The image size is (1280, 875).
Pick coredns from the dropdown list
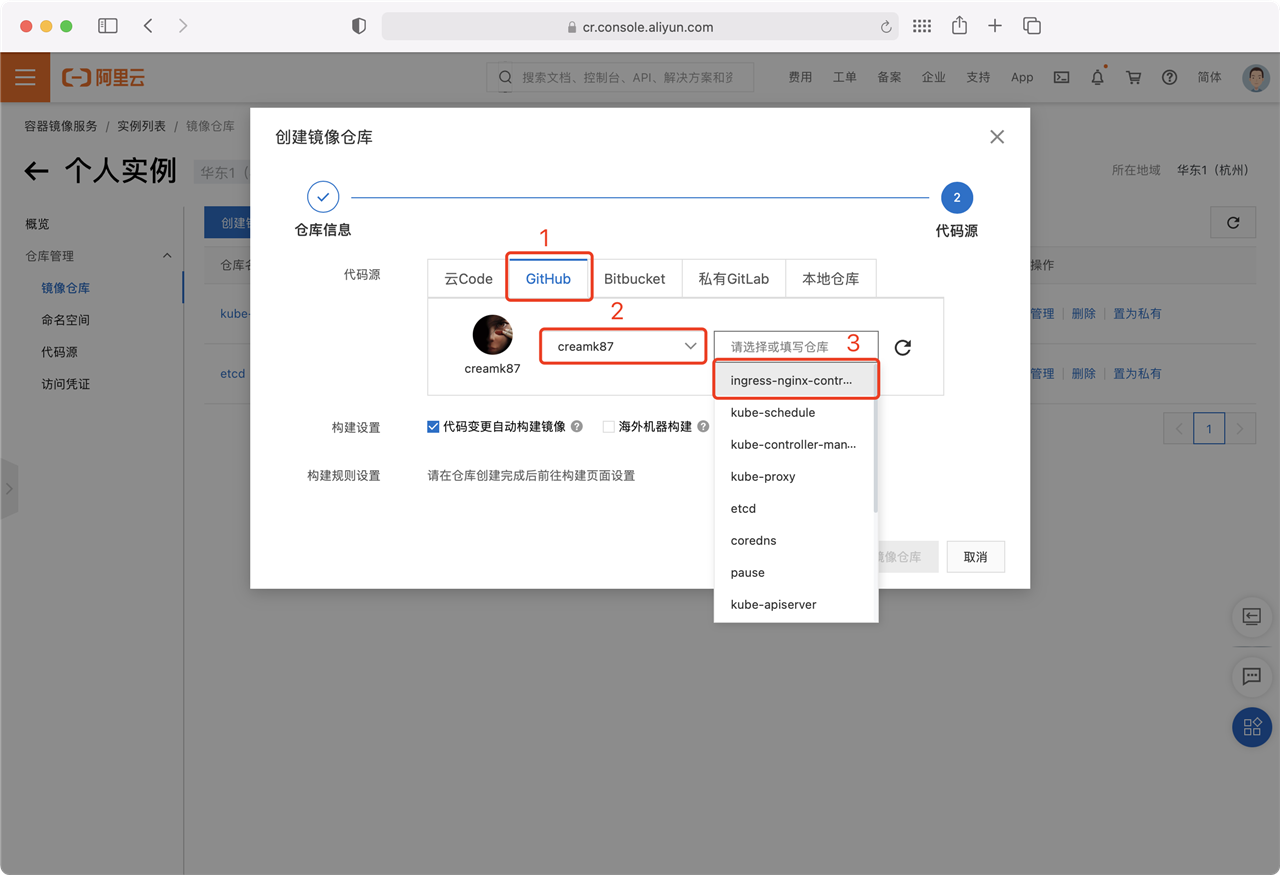(x=795, y=541)
